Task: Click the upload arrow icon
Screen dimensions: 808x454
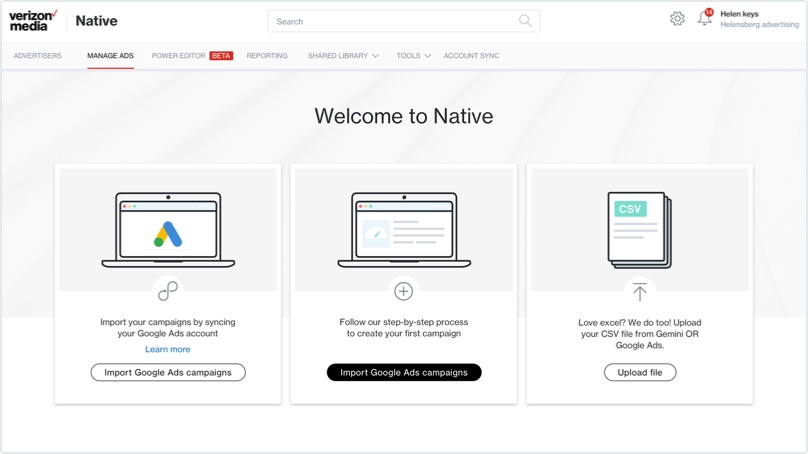Action: pos(639,292)
